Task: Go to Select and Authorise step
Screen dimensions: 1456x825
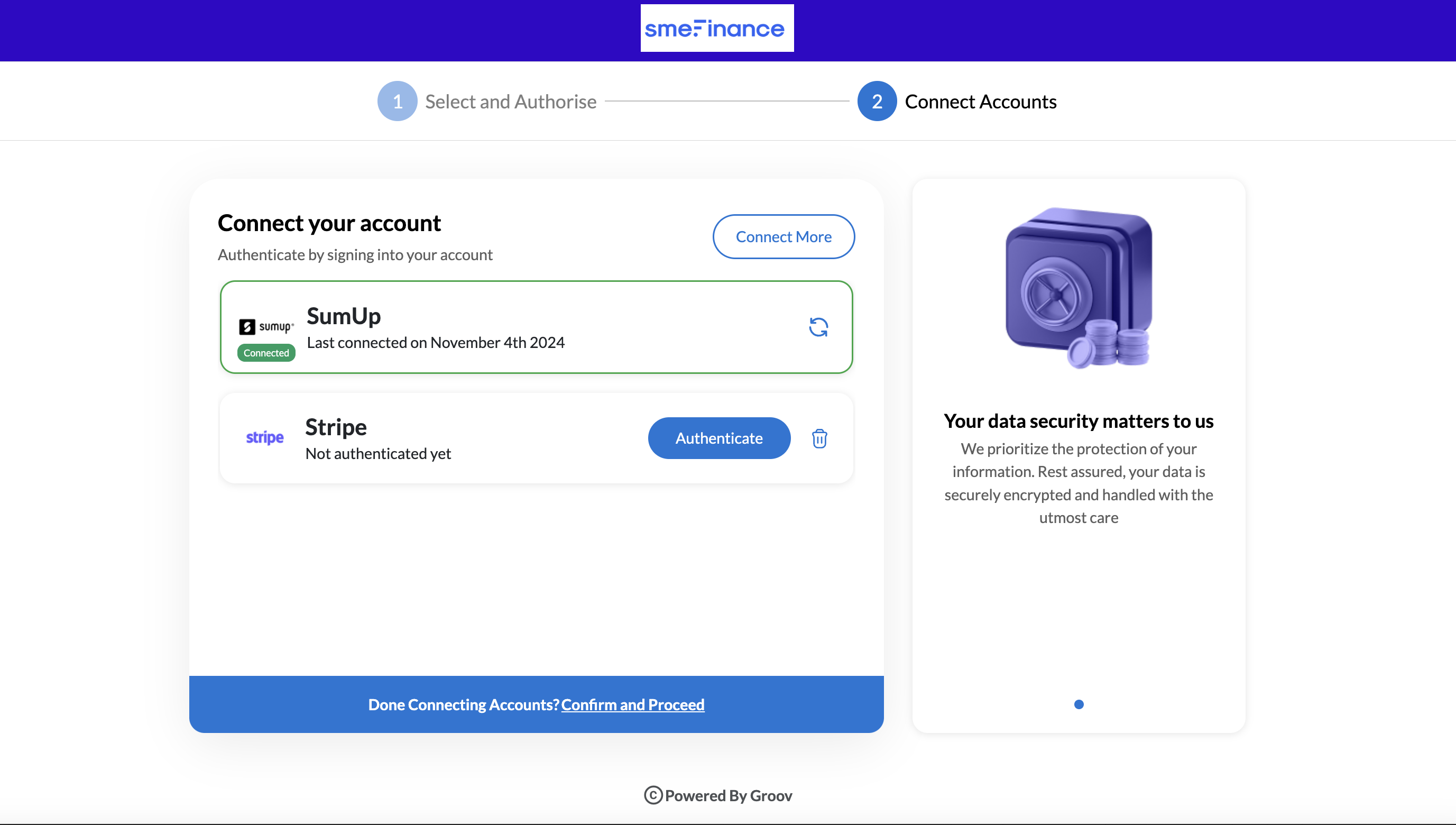Action: (x=511, y=102)
